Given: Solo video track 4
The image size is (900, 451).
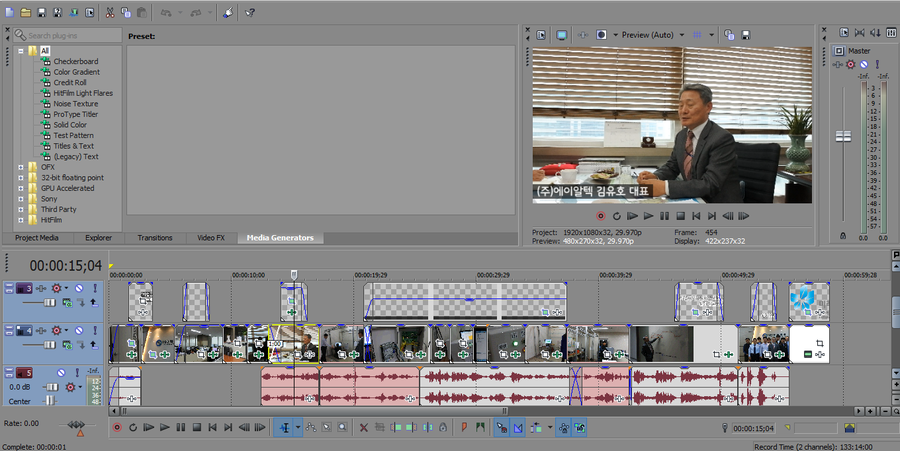Looking at the screenshot, I should (95, 331).
